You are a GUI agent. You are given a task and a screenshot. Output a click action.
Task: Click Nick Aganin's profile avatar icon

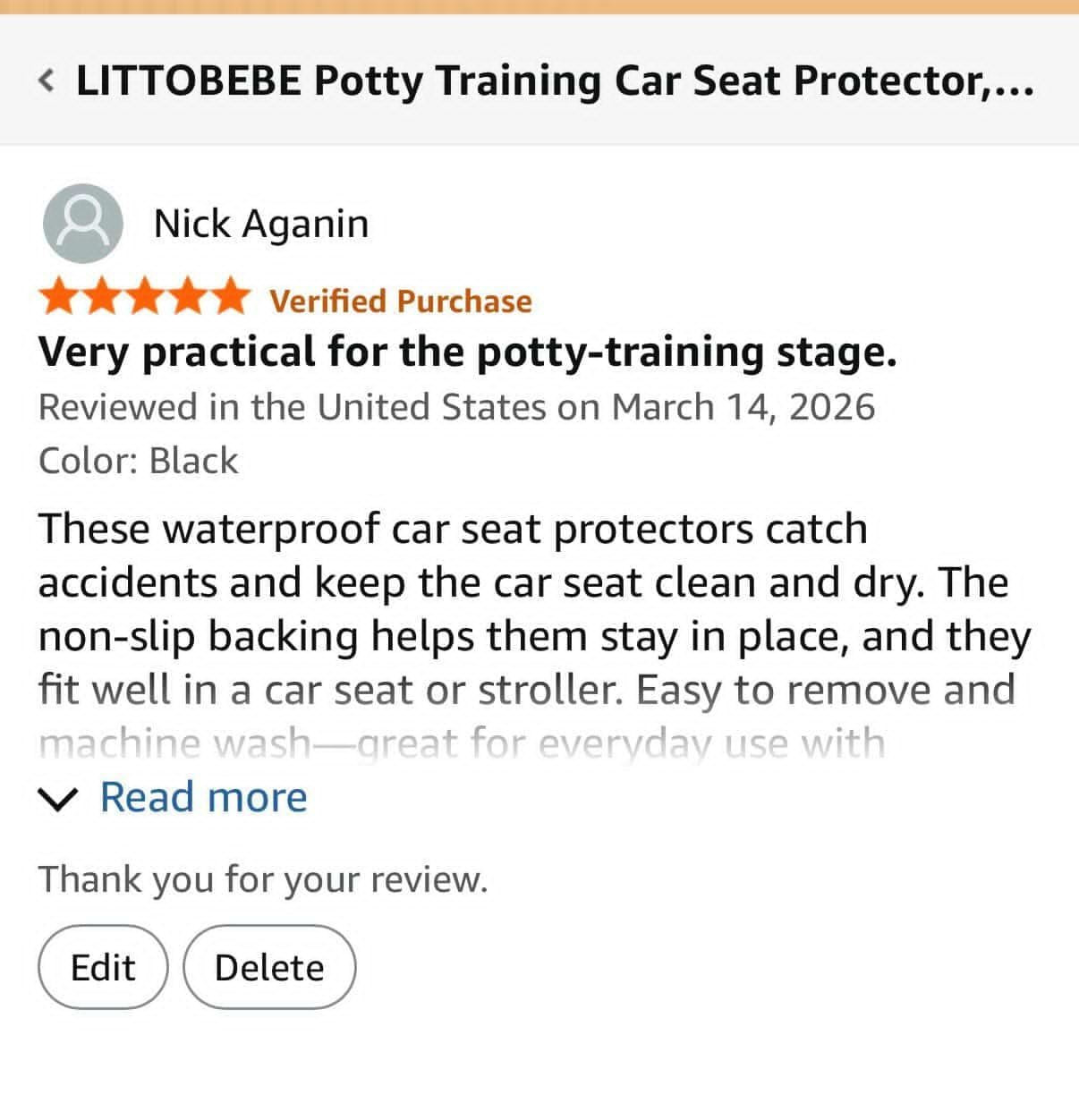pyautogui.click(x=83, y=224)
